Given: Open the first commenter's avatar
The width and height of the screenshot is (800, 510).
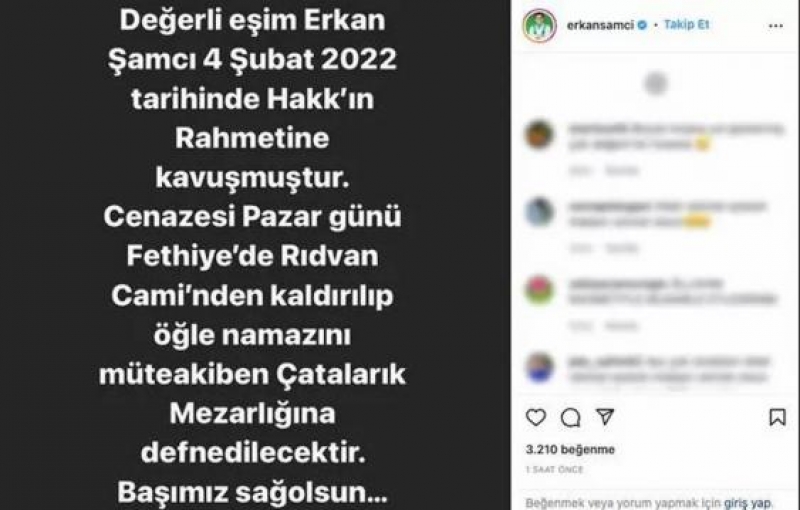Looking at the screenshot, I should (539, 135).
